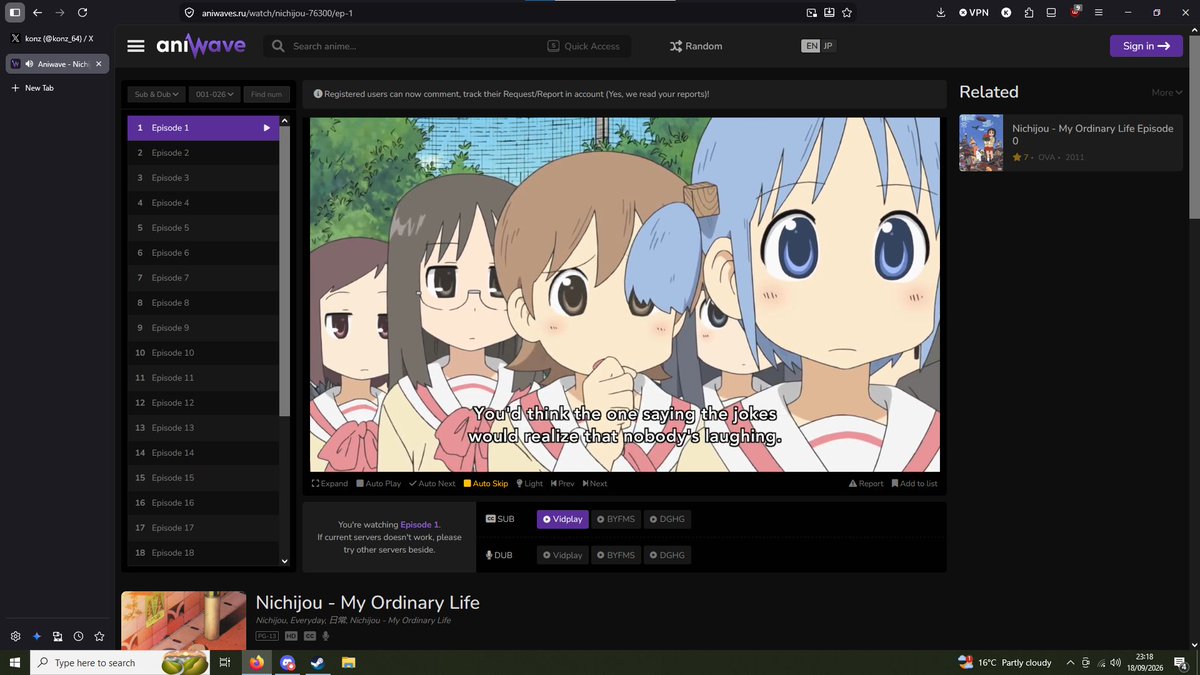Open the AniWave hamburger menu
This screenshot has width=1200, height=675.
pos(137,46)
